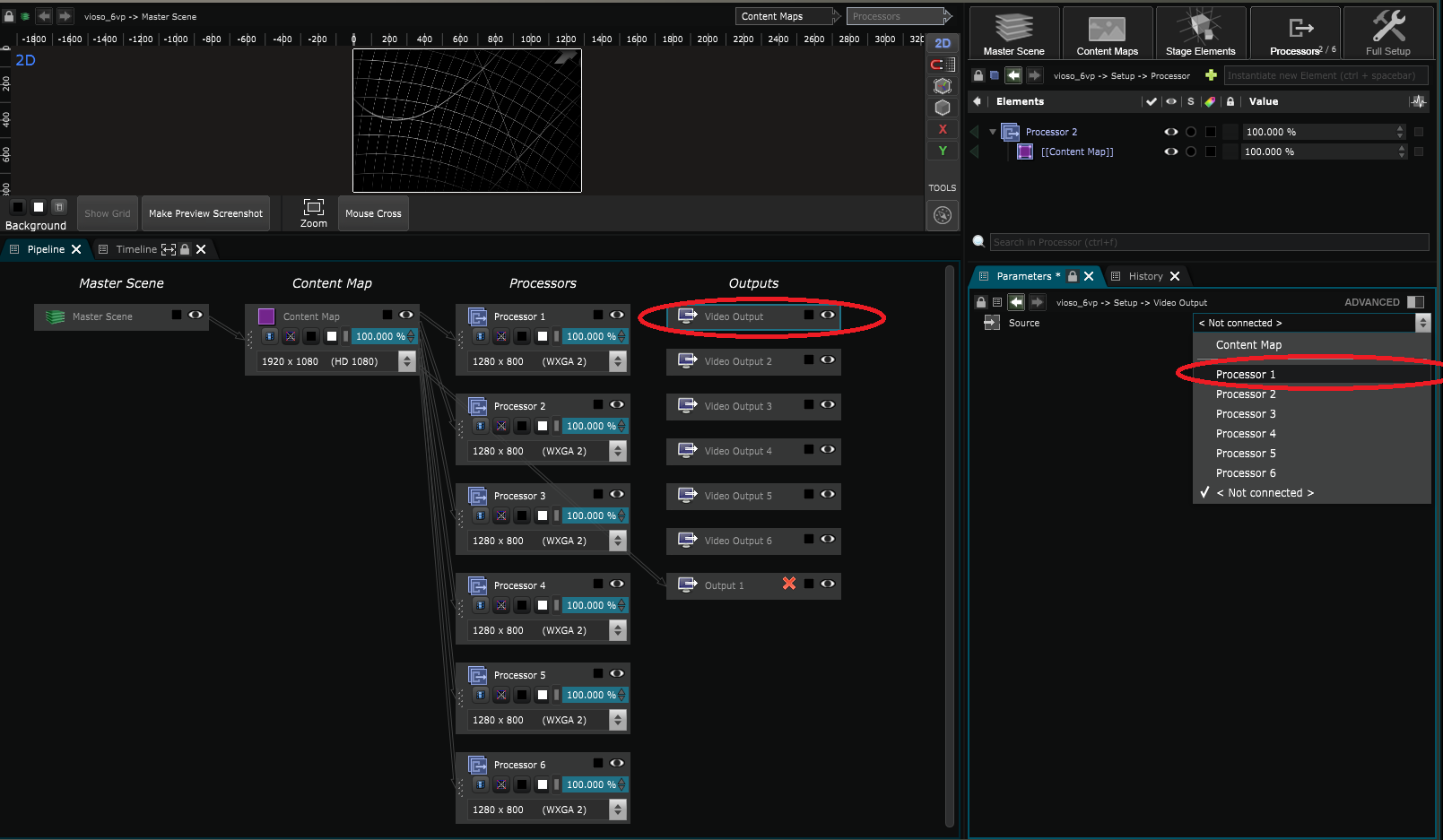Switch viewport to 2D mode

943,43
